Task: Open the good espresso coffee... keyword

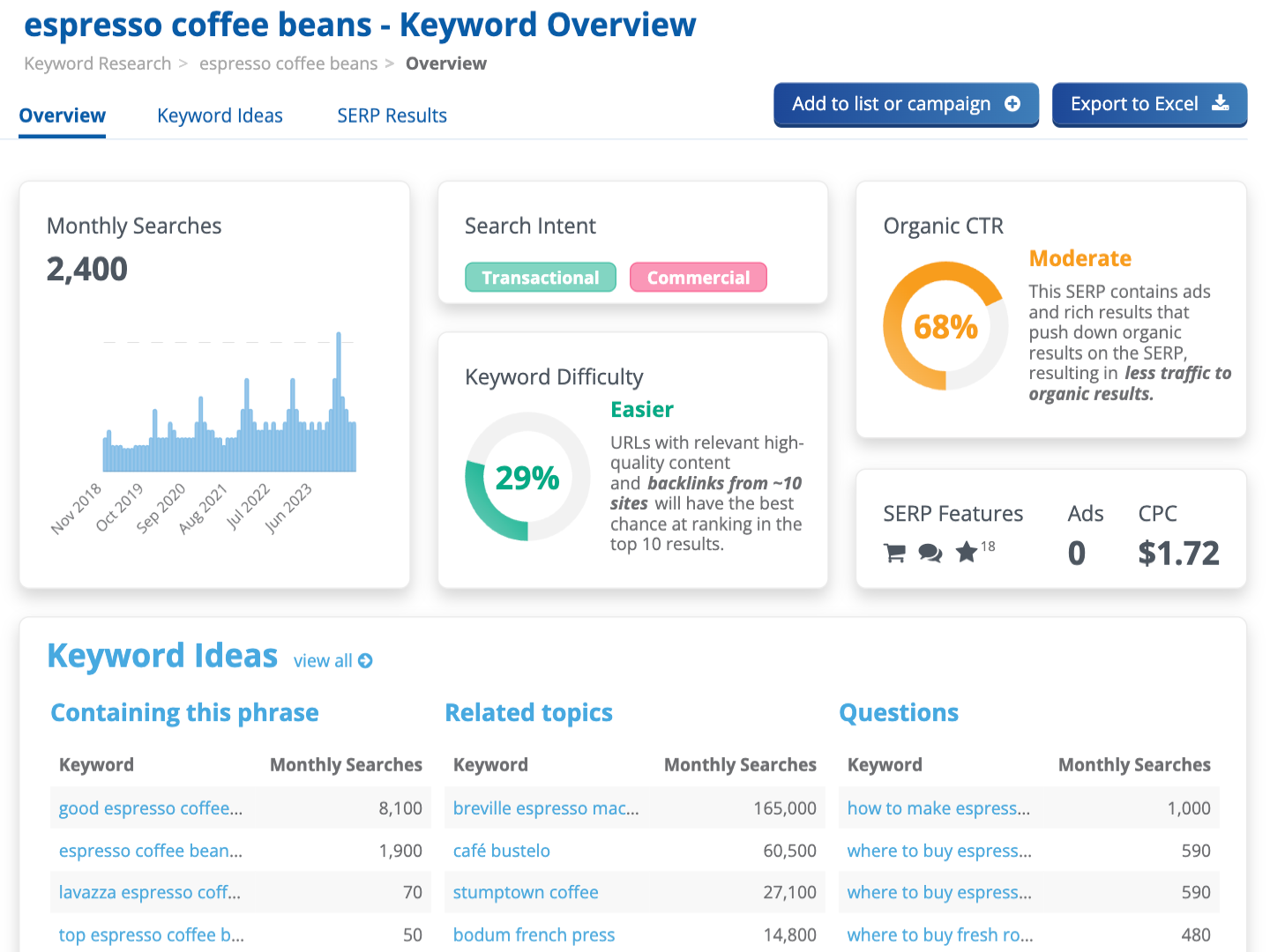Action: pyautogui.click(x=150, y=808)
